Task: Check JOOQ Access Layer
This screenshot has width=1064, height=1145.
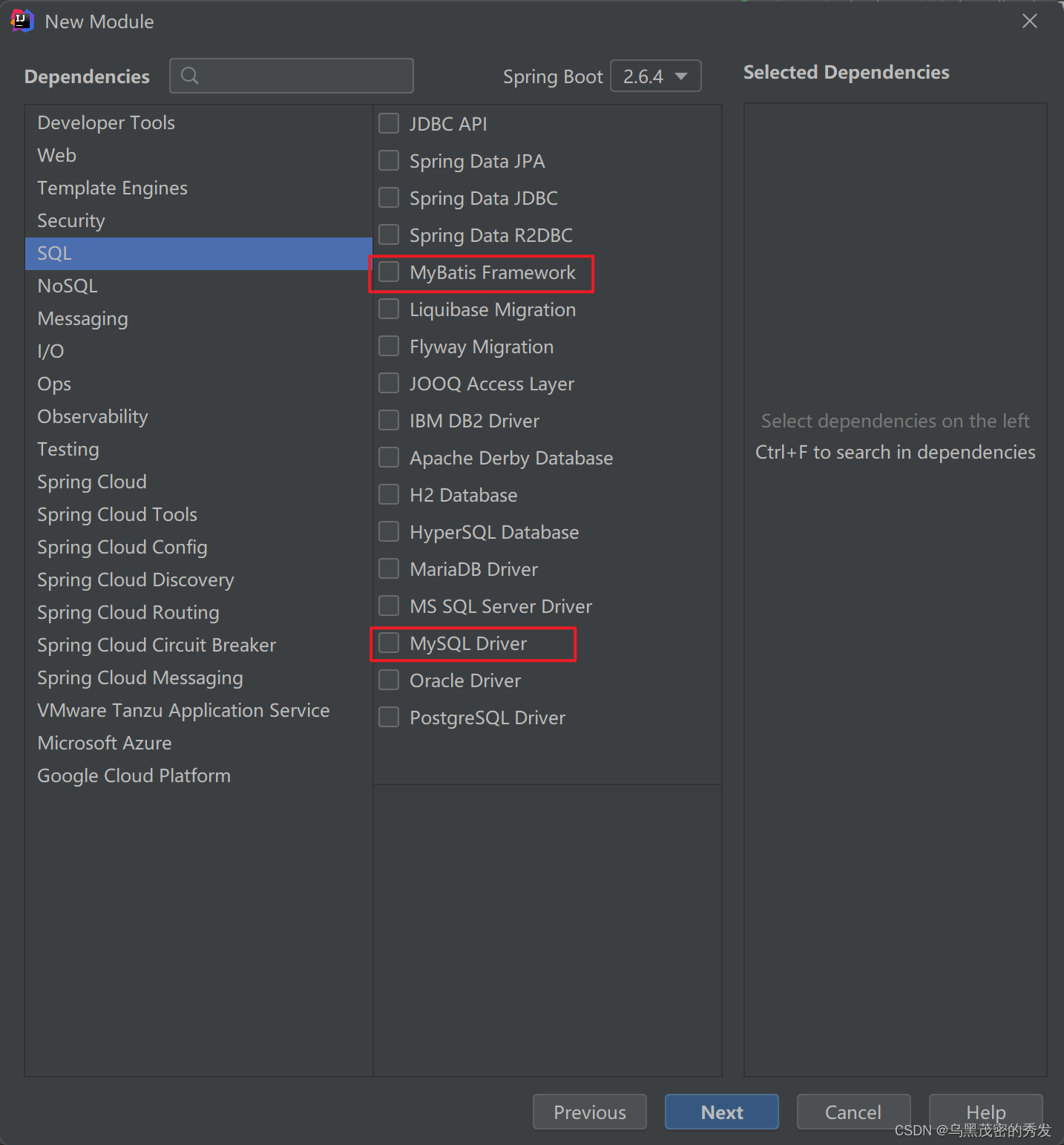Action: point(389,383)
